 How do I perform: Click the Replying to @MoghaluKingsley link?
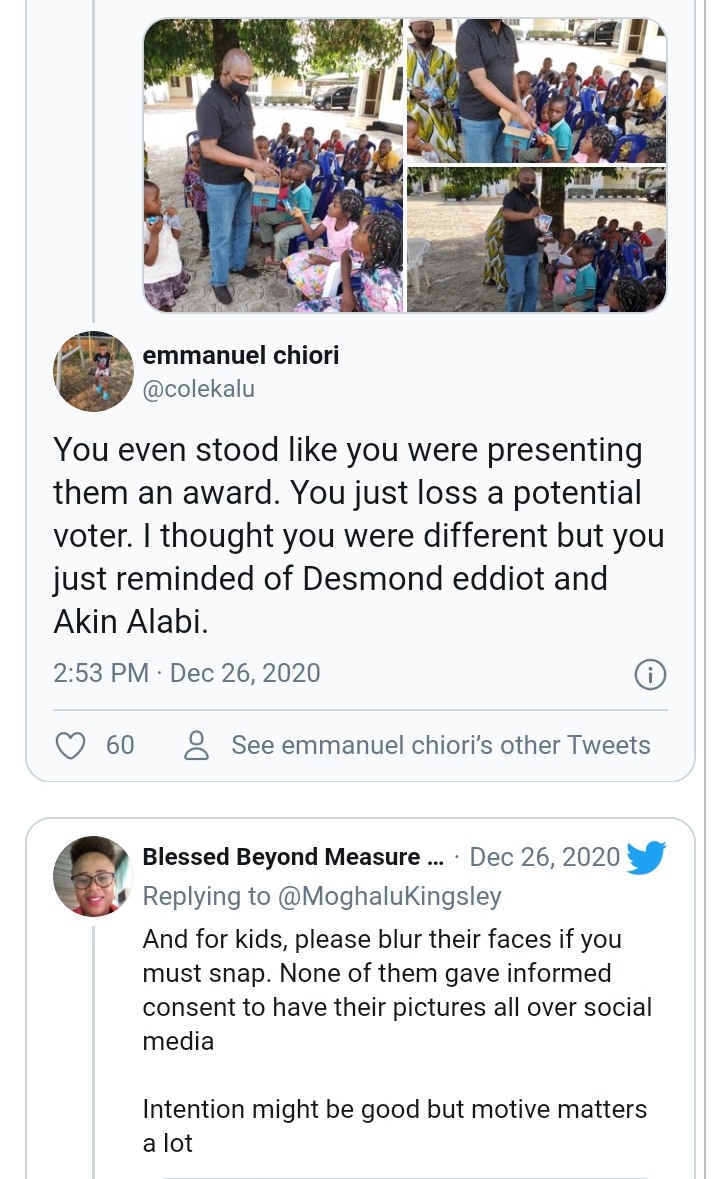pos(321,897)
